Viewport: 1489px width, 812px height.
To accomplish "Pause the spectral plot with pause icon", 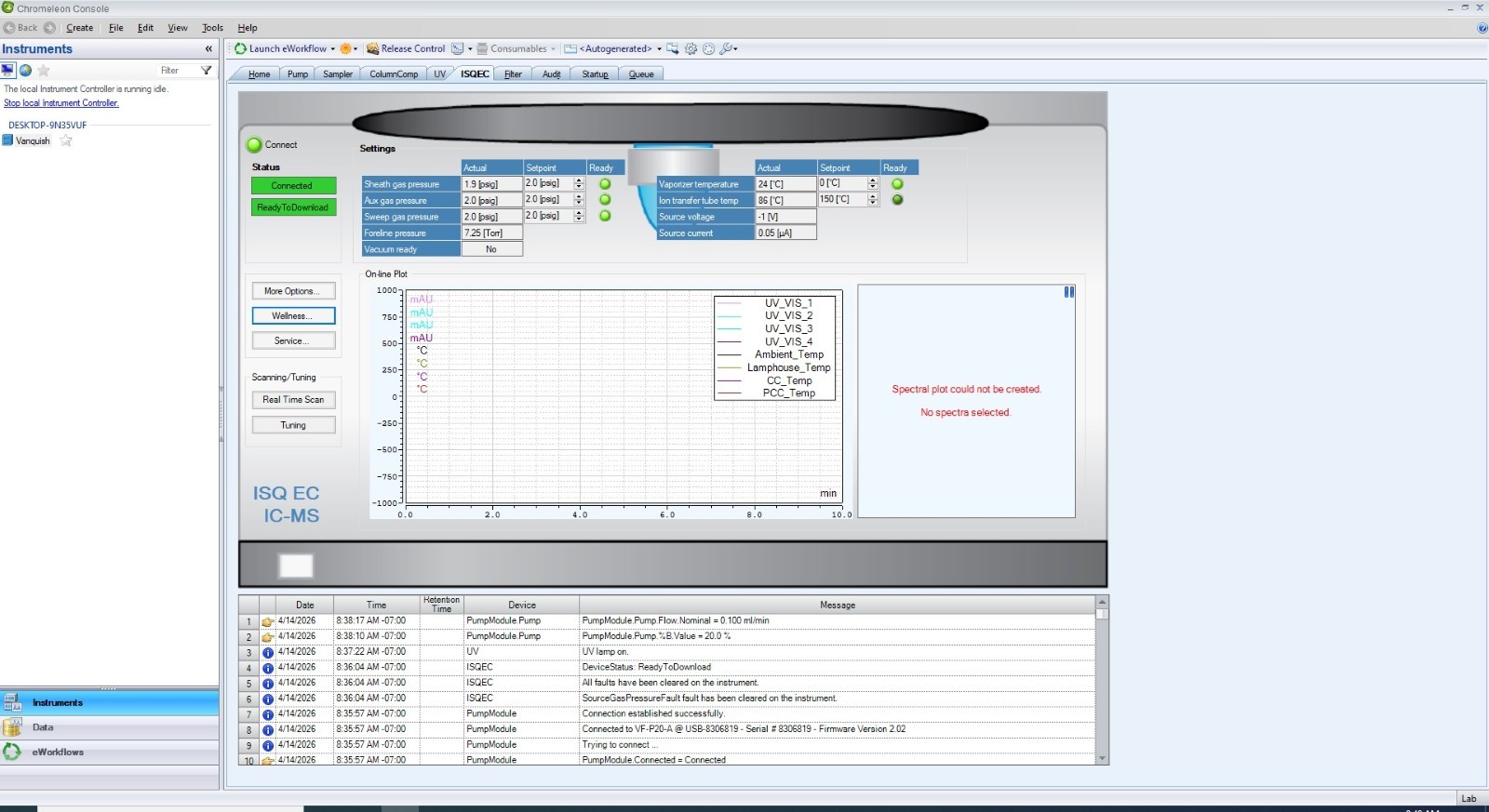I will pyautogui.click(x=1069, y=292).
